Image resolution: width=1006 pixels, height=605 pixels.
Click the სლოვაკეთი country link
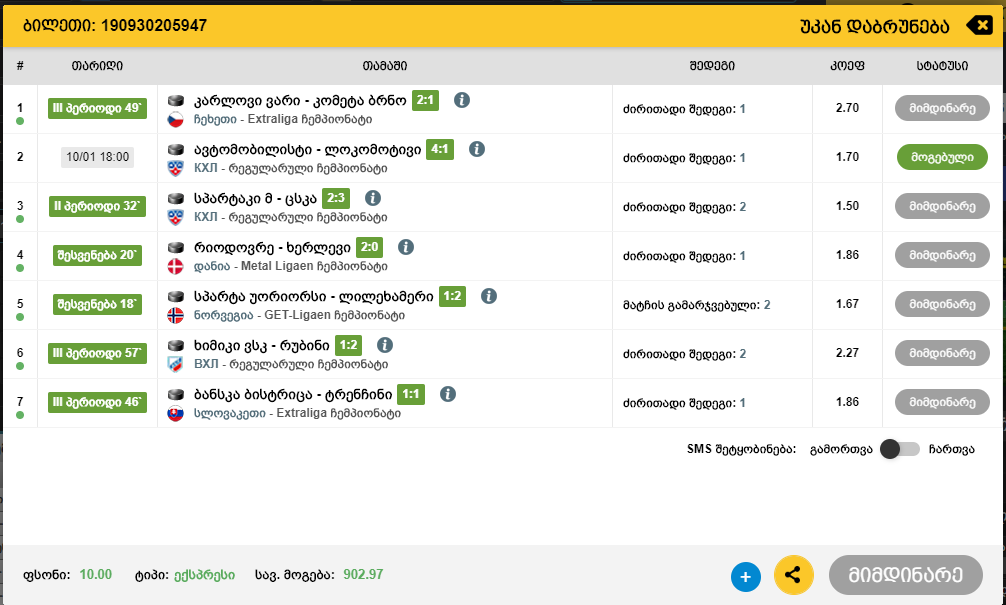tap(230, 413)
